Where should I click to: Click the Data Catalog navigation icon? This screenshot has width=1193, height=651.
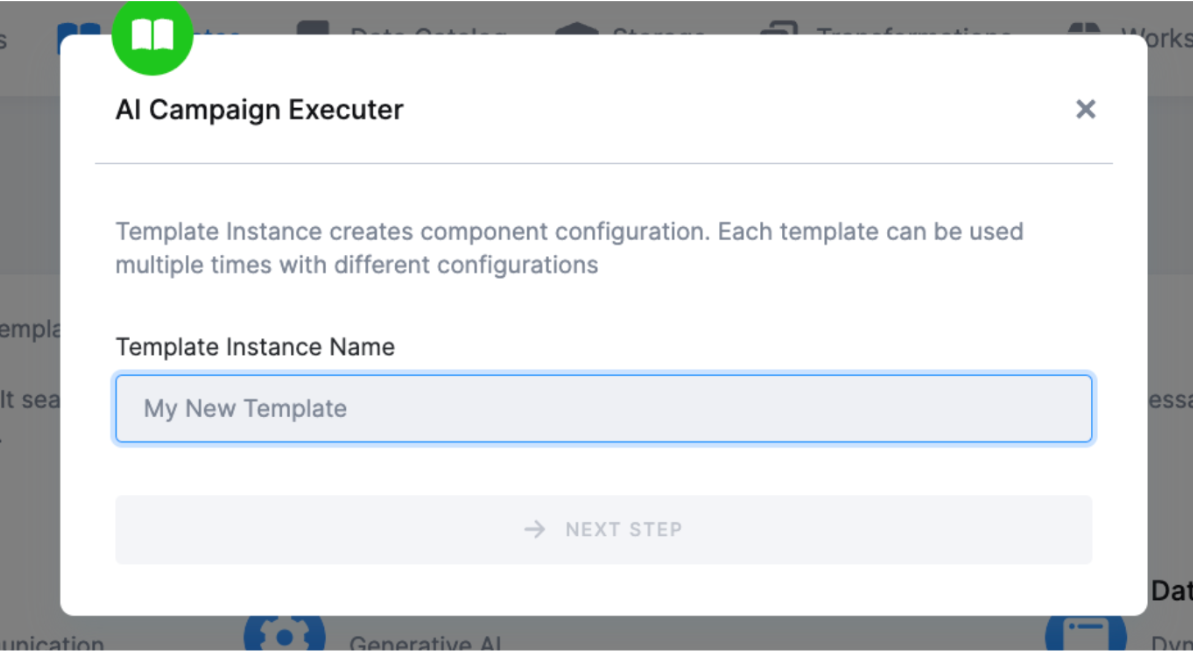tap(313, 28)
